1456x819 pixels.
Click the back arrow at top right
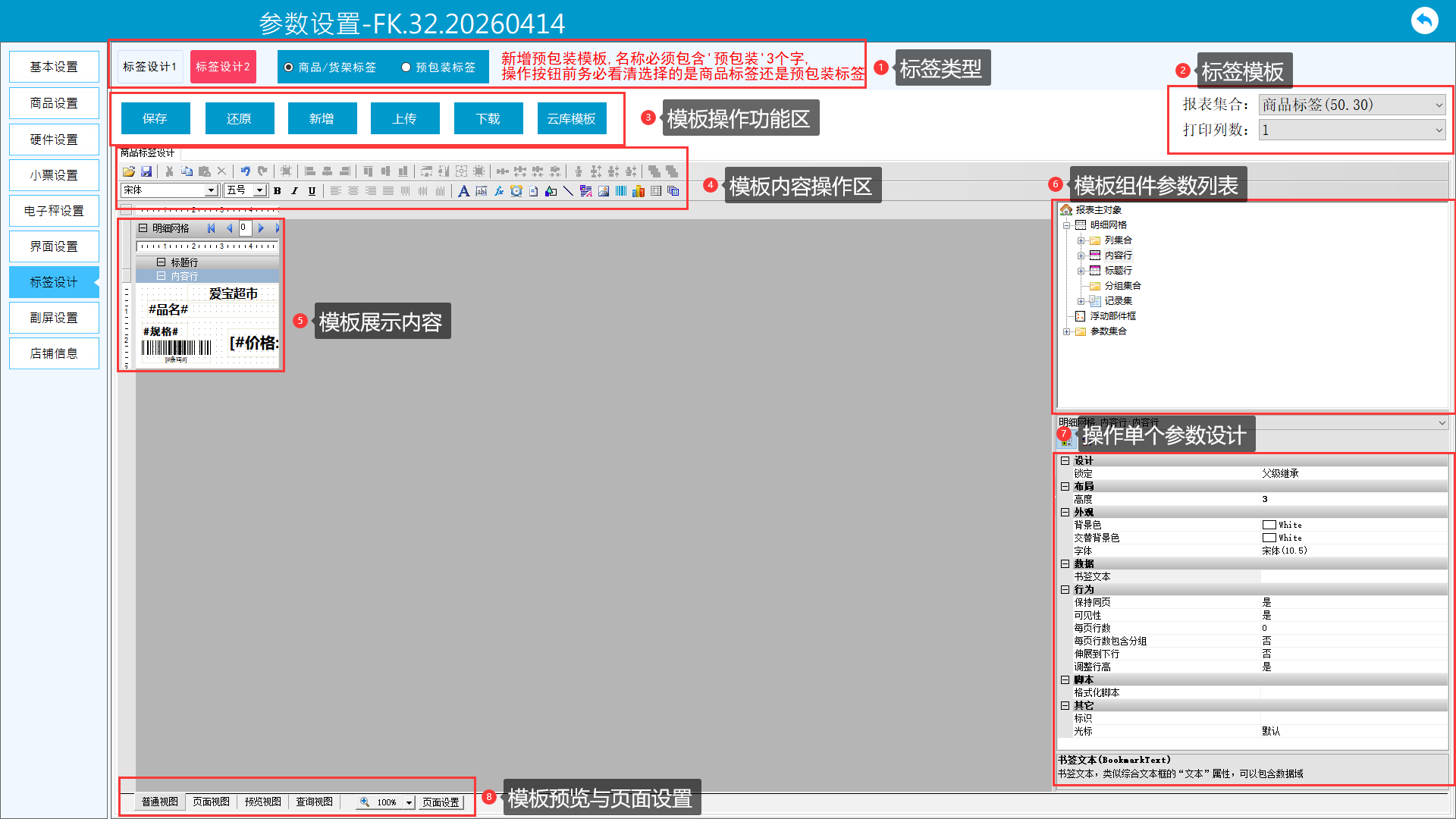pyautogui.click(x=1424, y=20)
